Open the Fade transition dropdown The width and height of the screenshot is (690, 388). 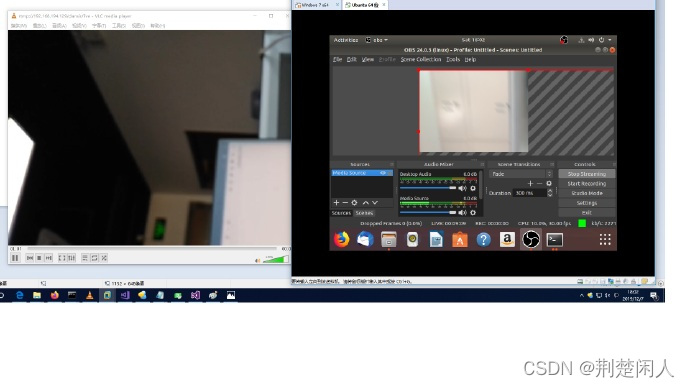[521, 174]
